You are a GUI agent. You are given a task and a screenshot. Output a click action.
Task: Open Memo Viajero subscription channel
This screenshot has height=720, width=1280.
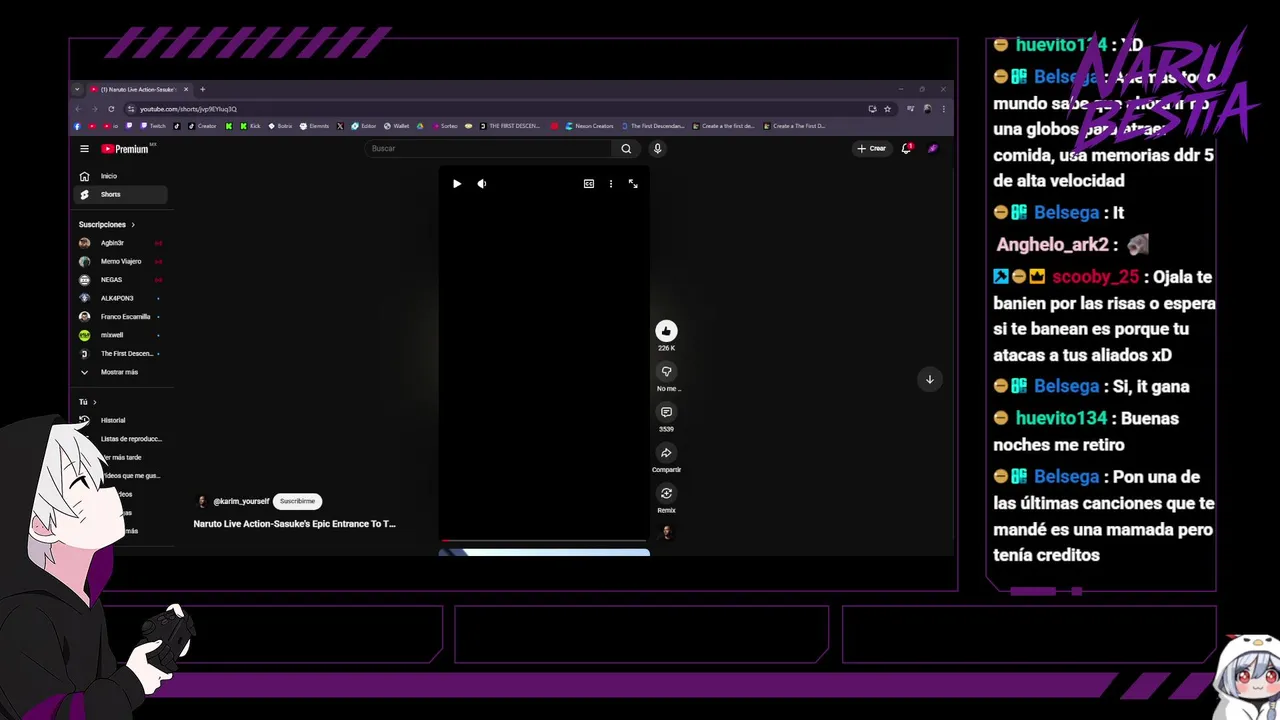120,261
